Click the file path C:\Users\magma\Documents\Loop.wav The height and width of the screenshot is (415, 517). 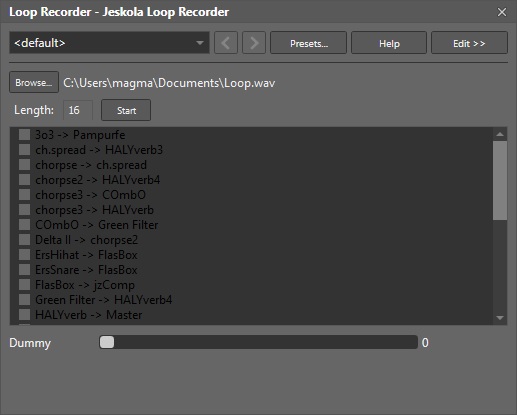coord(169,83)
